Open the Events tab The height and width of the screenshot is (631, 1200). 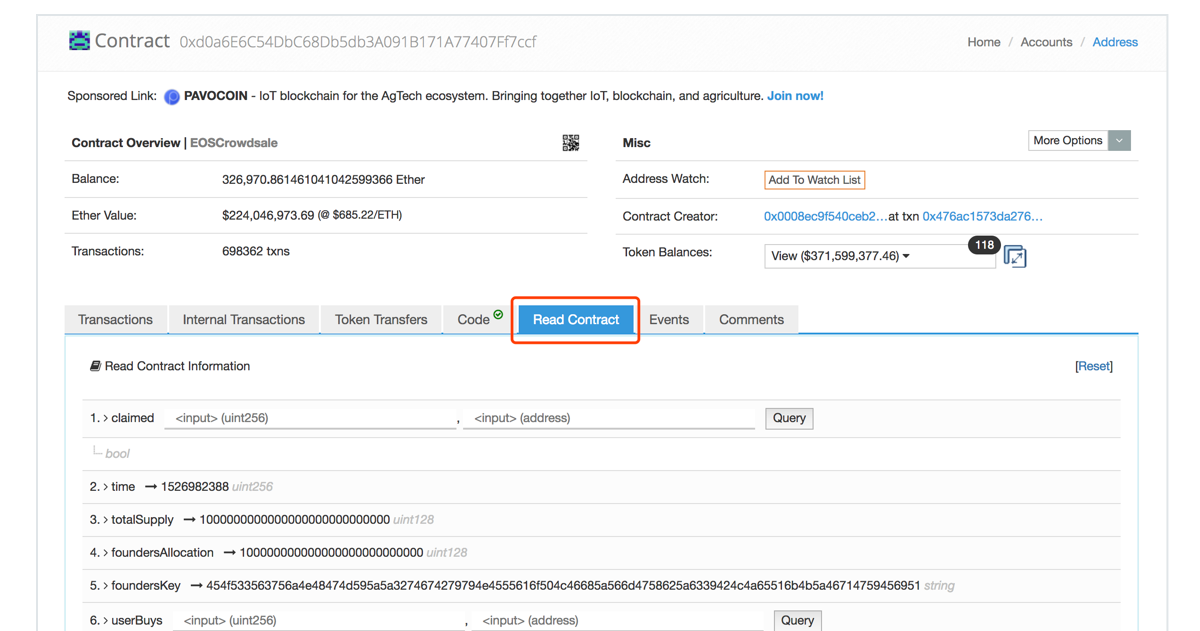click(x=670, y=319)
